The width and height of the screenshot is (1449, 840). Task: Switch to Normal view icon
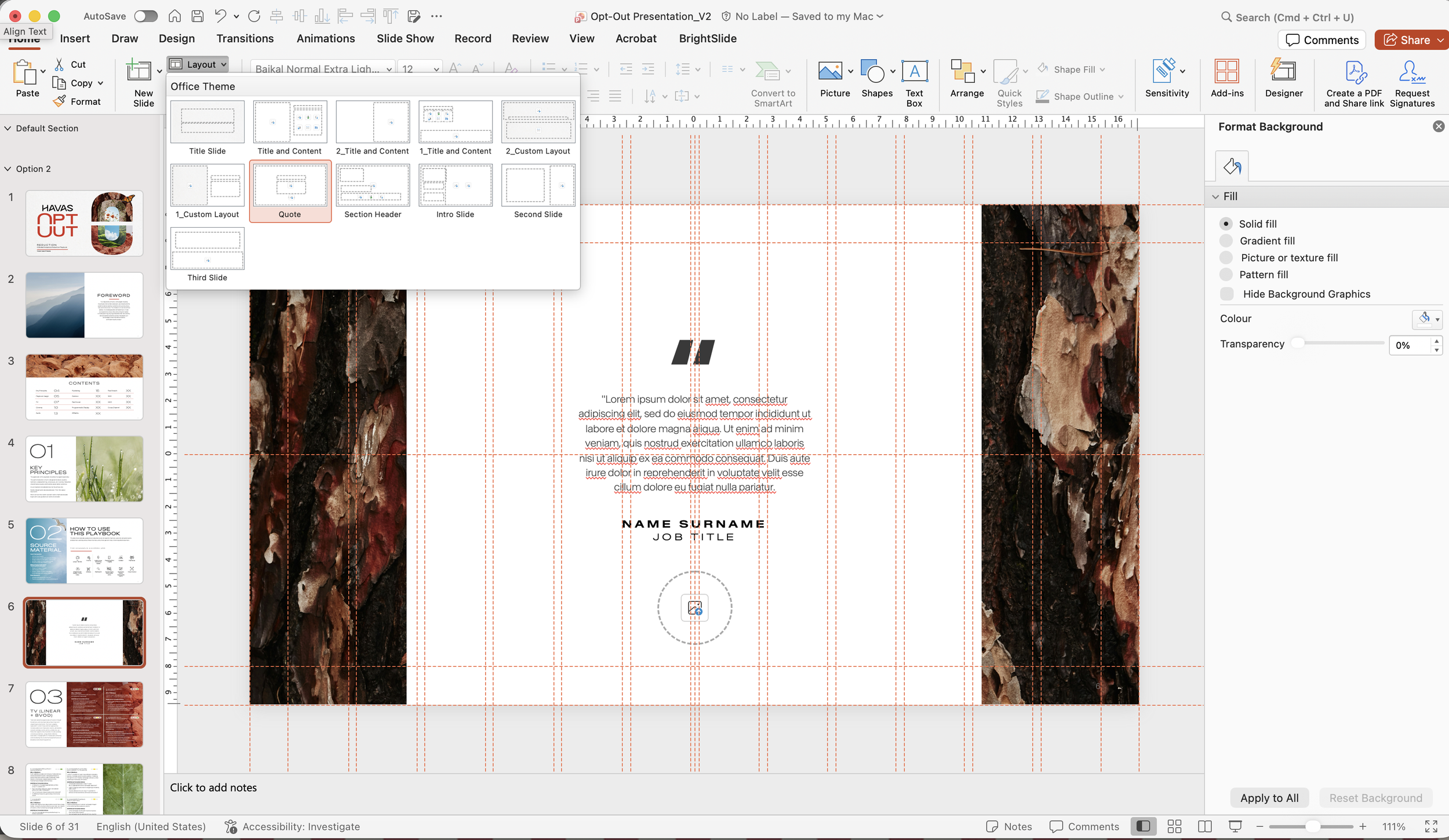pos(1143,826)
